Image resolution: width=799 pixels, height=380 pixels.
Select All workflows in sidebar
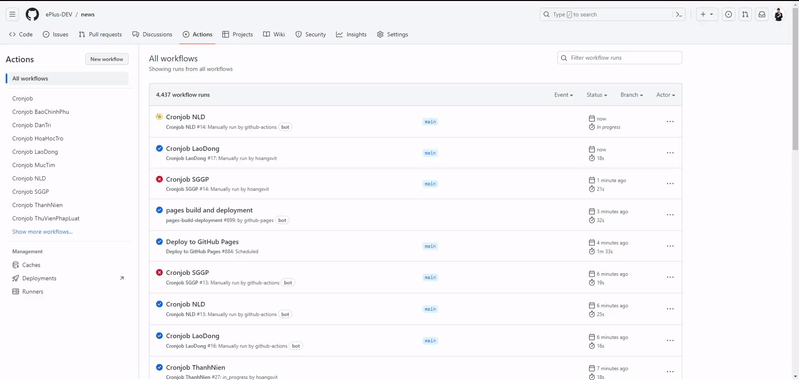67,78
